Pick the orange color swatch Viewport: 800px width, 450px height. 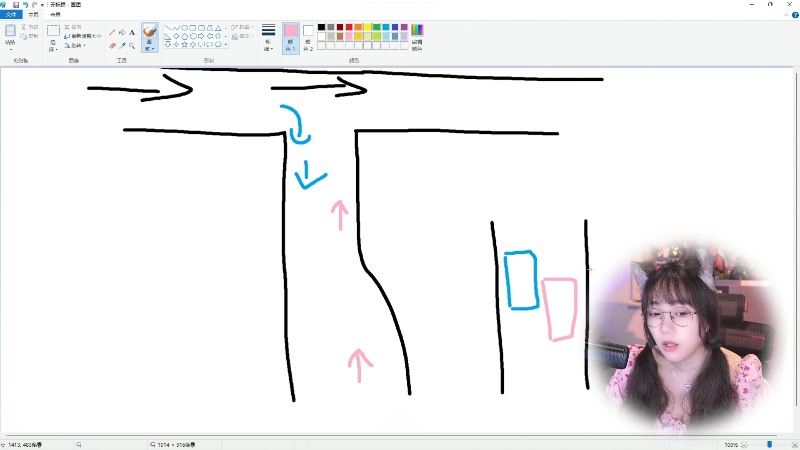click(358, 27)
